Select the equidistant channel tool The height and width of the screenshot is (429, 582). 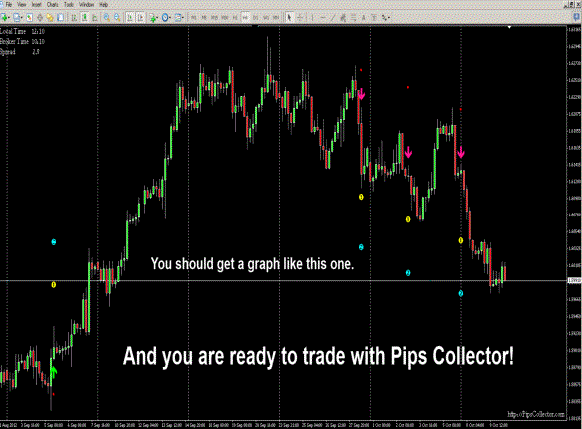343,17
